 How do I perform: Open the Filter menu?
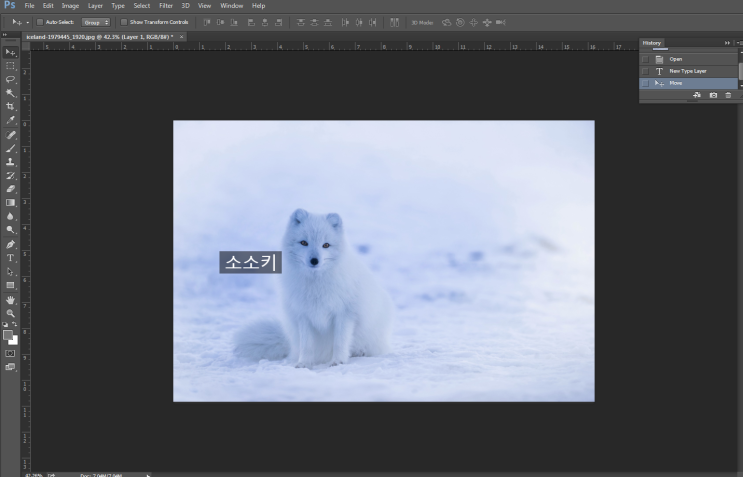tap(166, 6)
